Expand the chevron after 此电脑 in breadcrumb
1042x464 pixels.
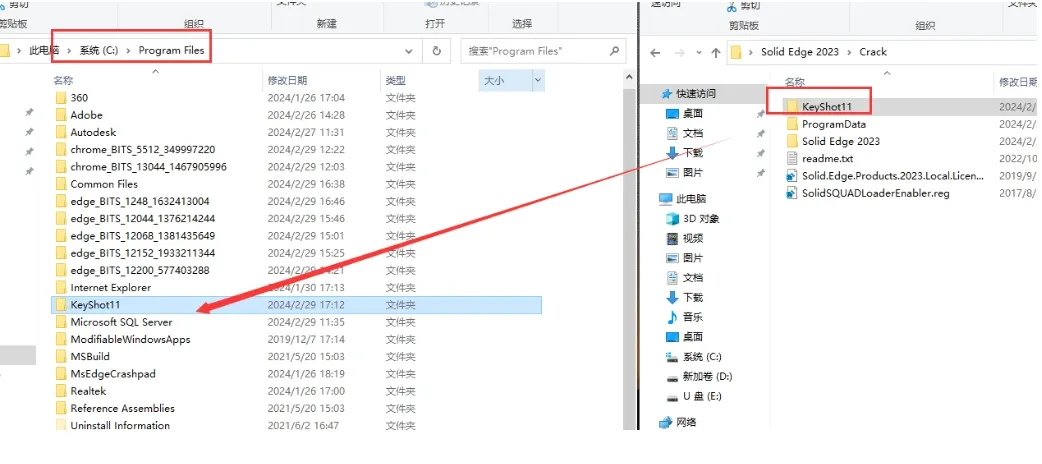coord(70,51)
